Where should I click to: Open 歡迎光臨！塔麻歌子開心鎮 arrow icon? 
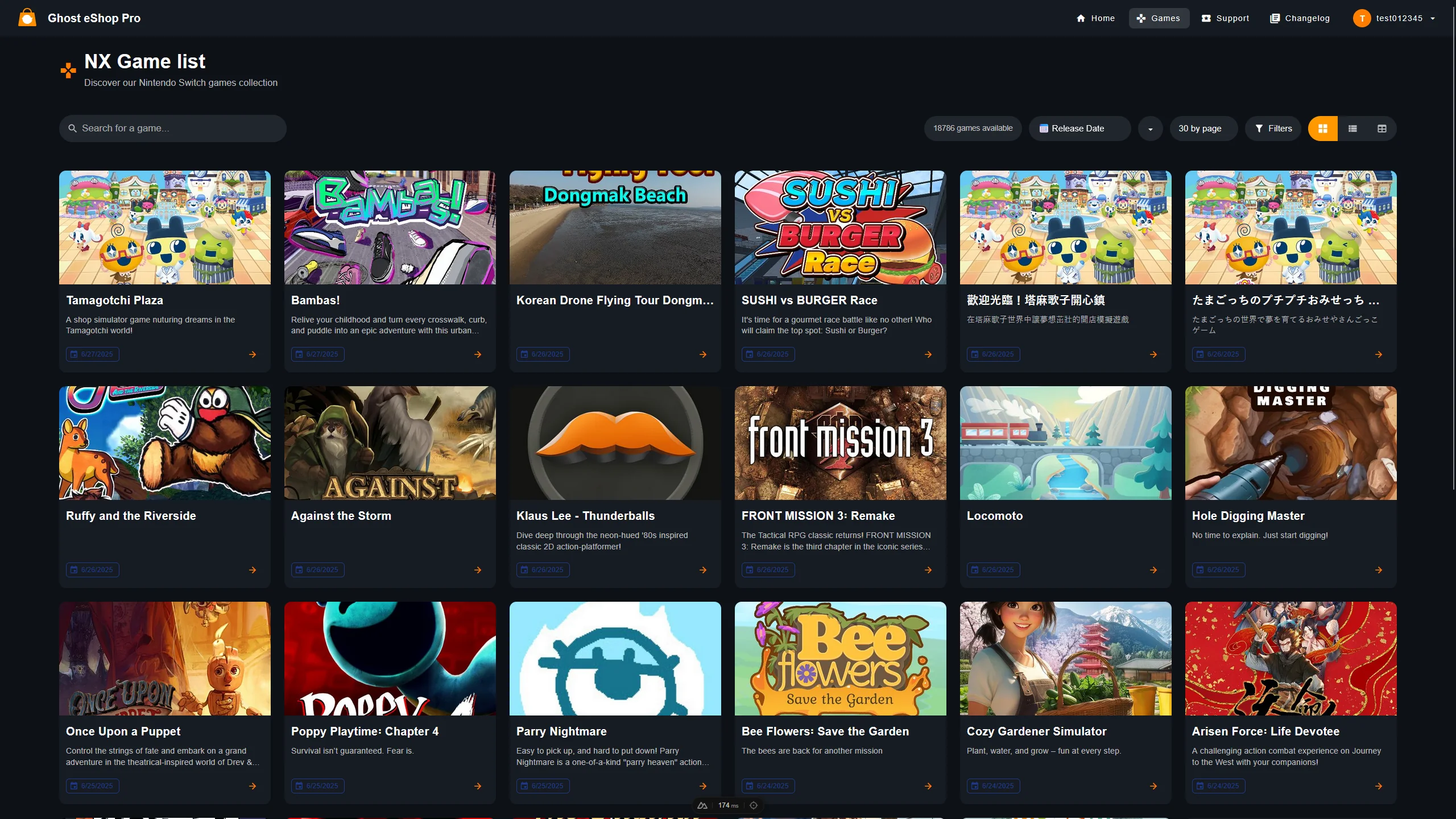(1153, 354)
